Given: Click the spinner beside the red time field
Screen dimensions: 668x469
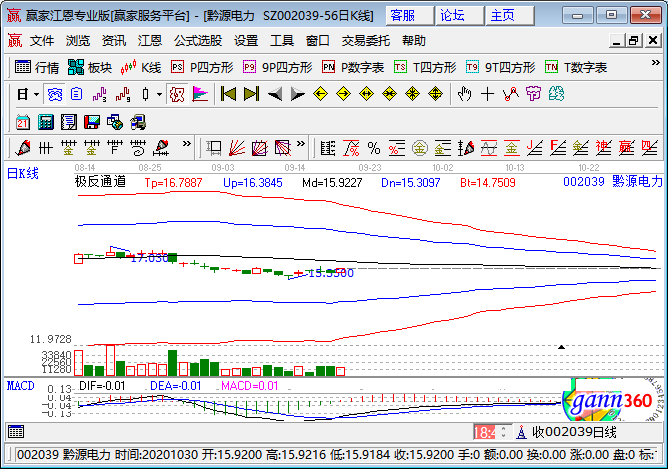Looking at the screenshot, I should pyautogui.click(x=504, y=432).
